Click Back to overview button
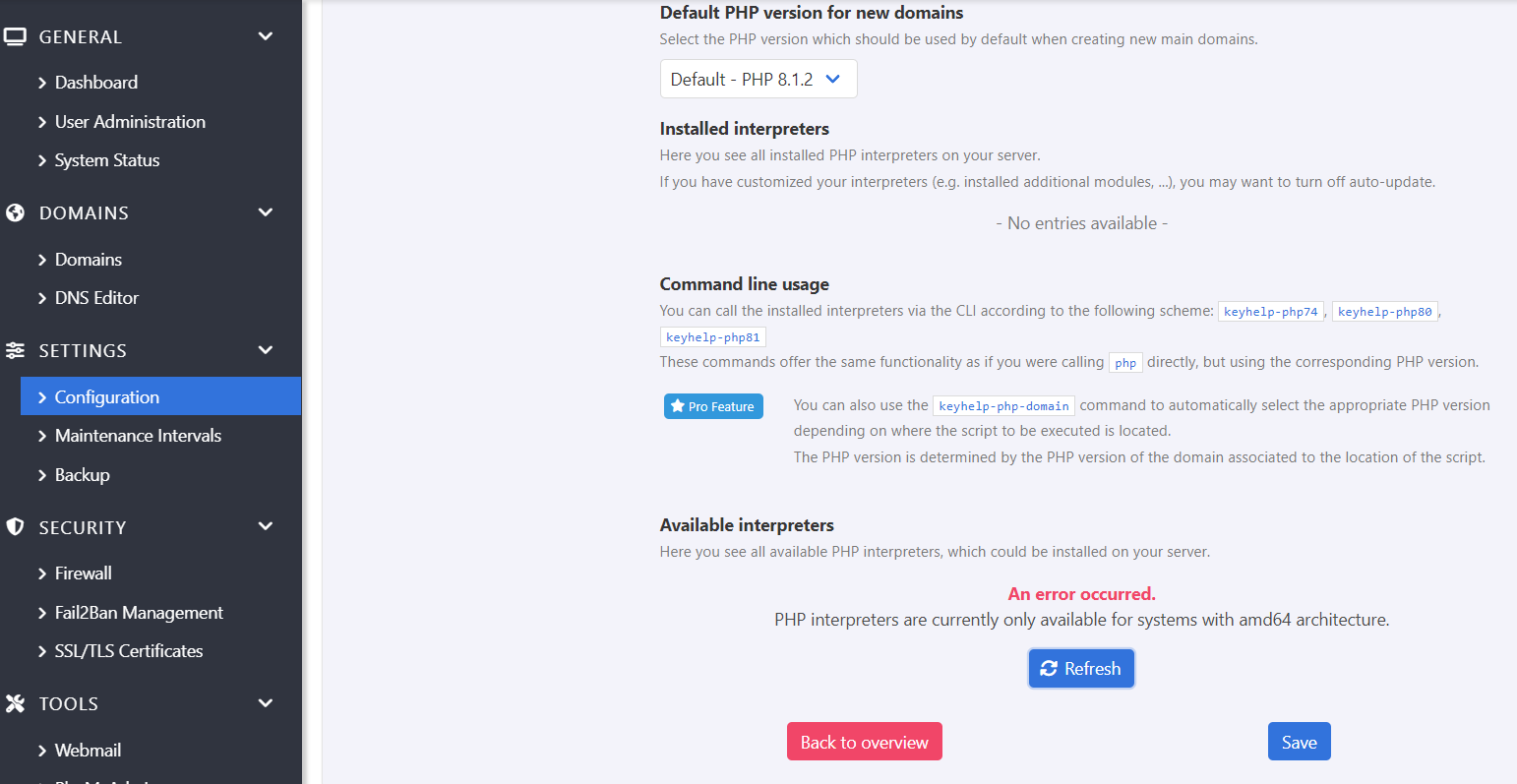This screenshot has width=1517, height=784. point(864,743)
